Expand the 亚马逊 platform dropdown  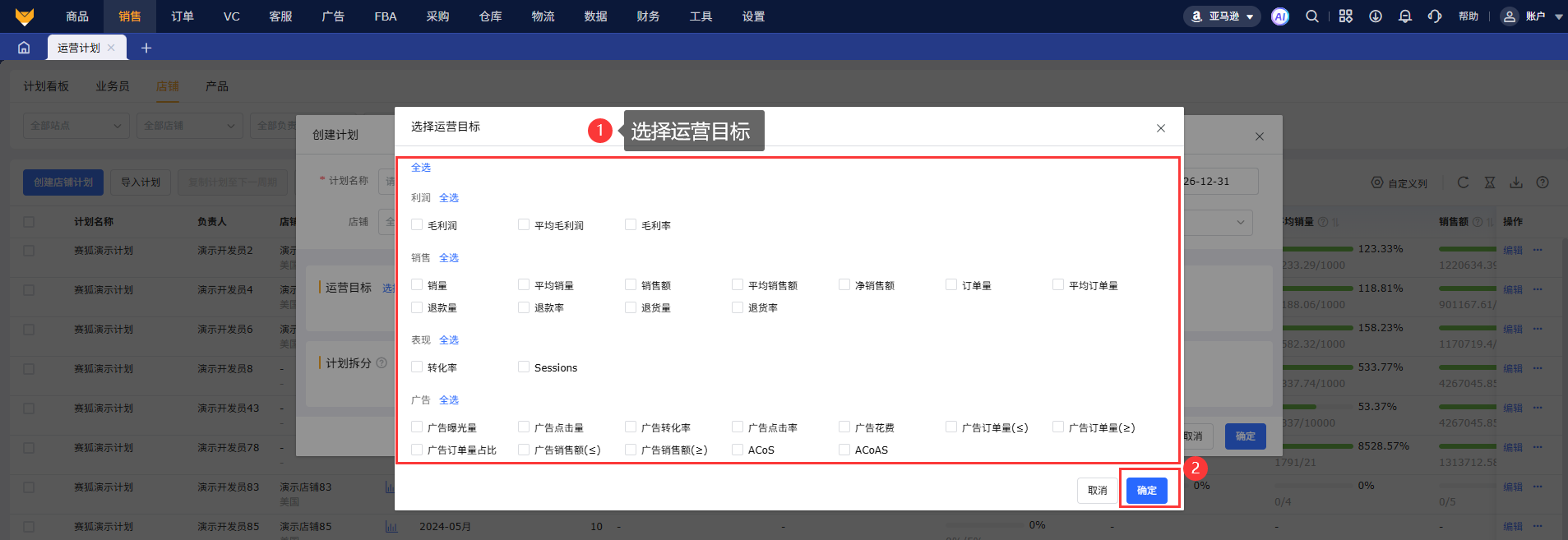point(1222,16)
